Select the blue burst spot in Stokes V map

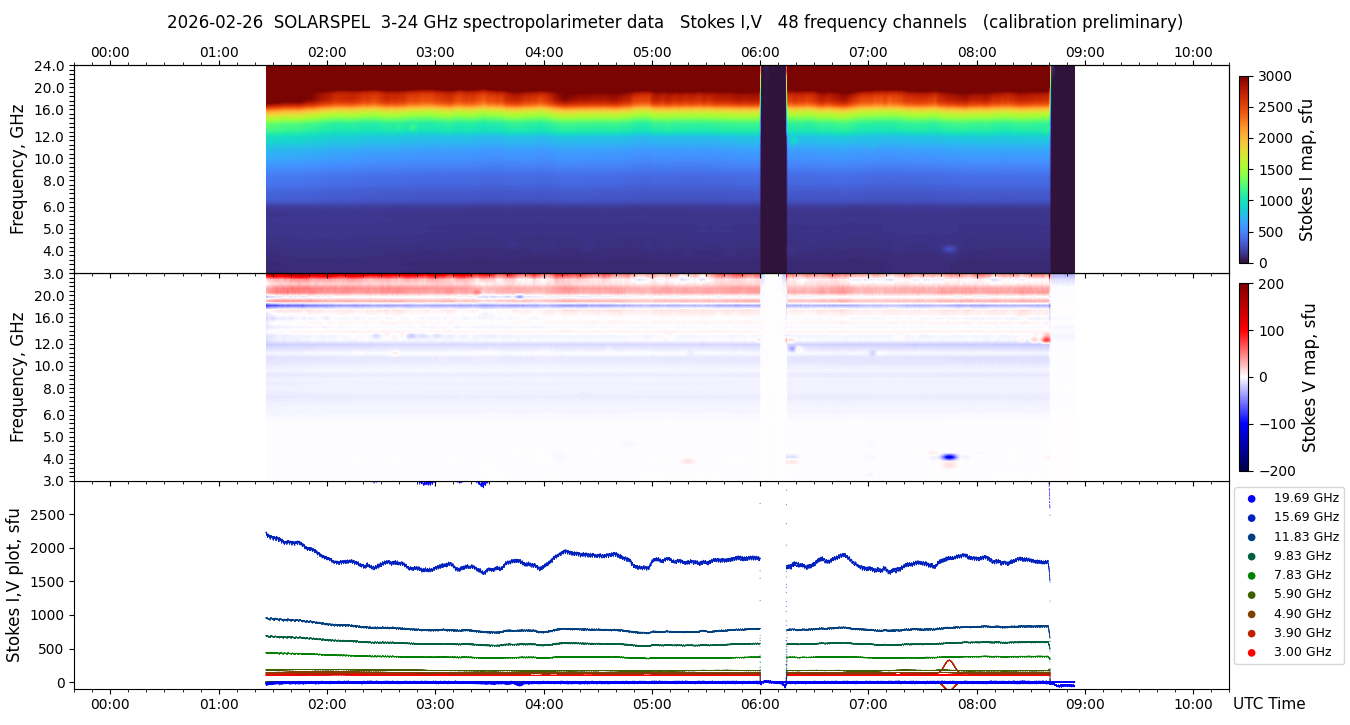pos(948,457)
